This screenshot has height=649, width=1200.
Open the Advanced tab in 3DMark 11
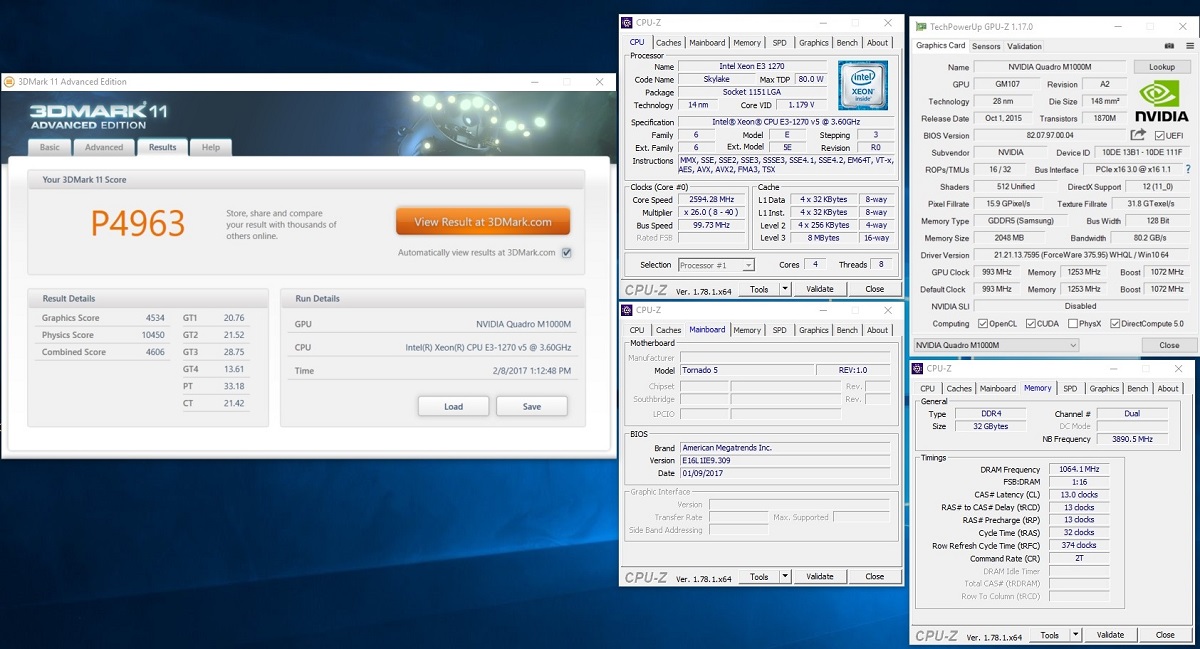click(104, 147)
